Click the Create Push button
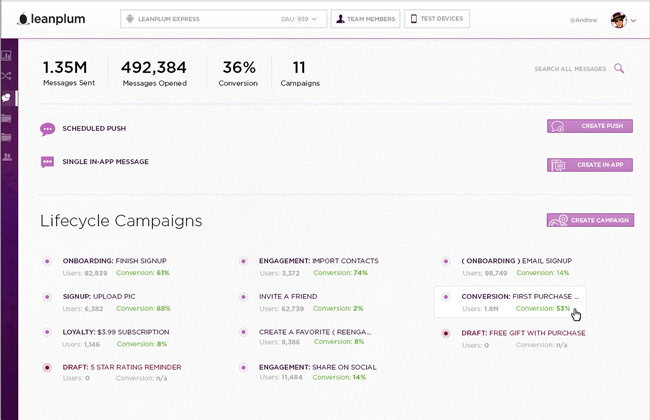 click(x=590, y=126)
